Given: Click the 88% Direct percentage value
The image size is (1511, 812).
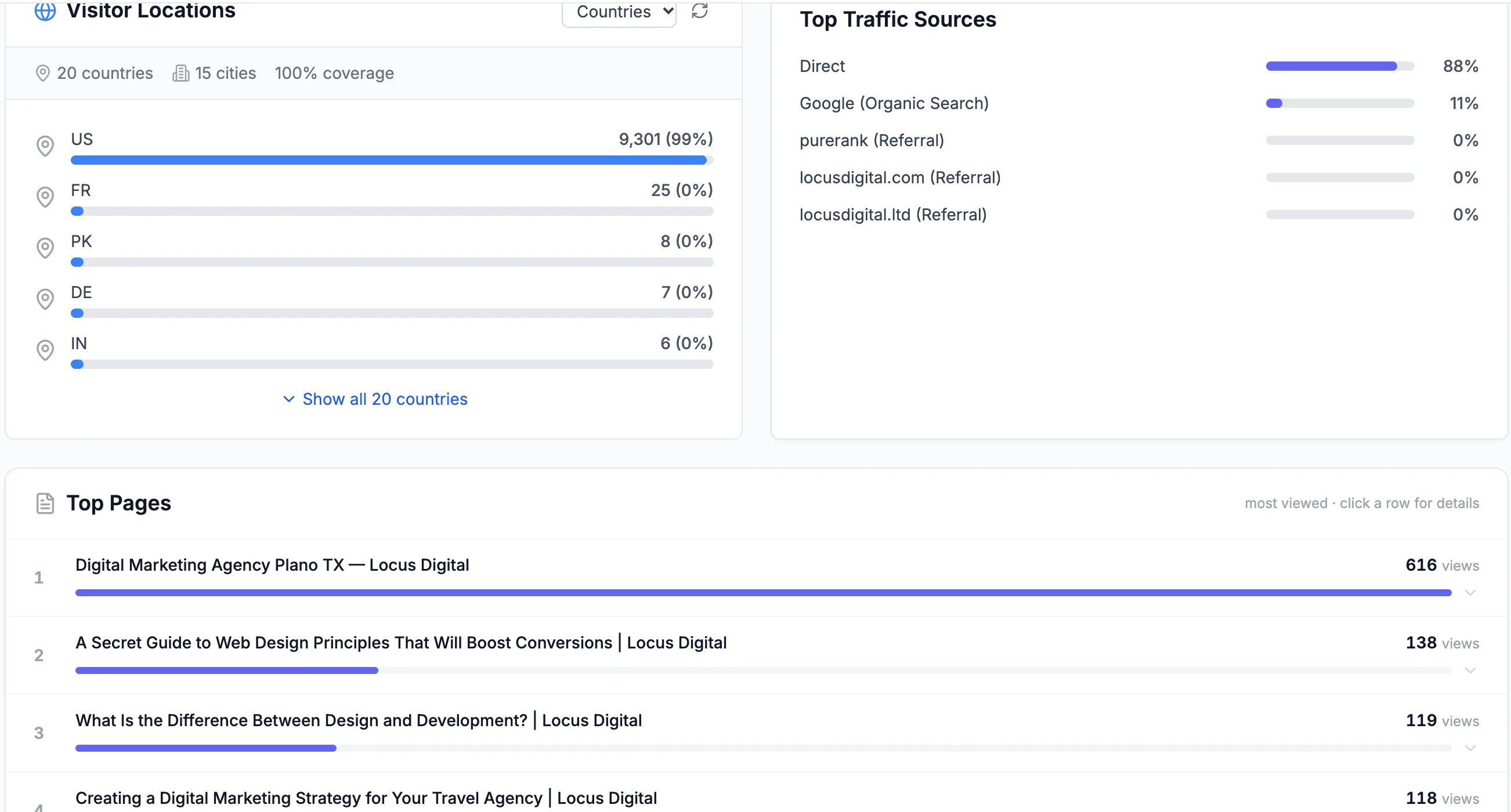Looking at the screenshot, I should pyautogui.click(x=1461, y=66).
